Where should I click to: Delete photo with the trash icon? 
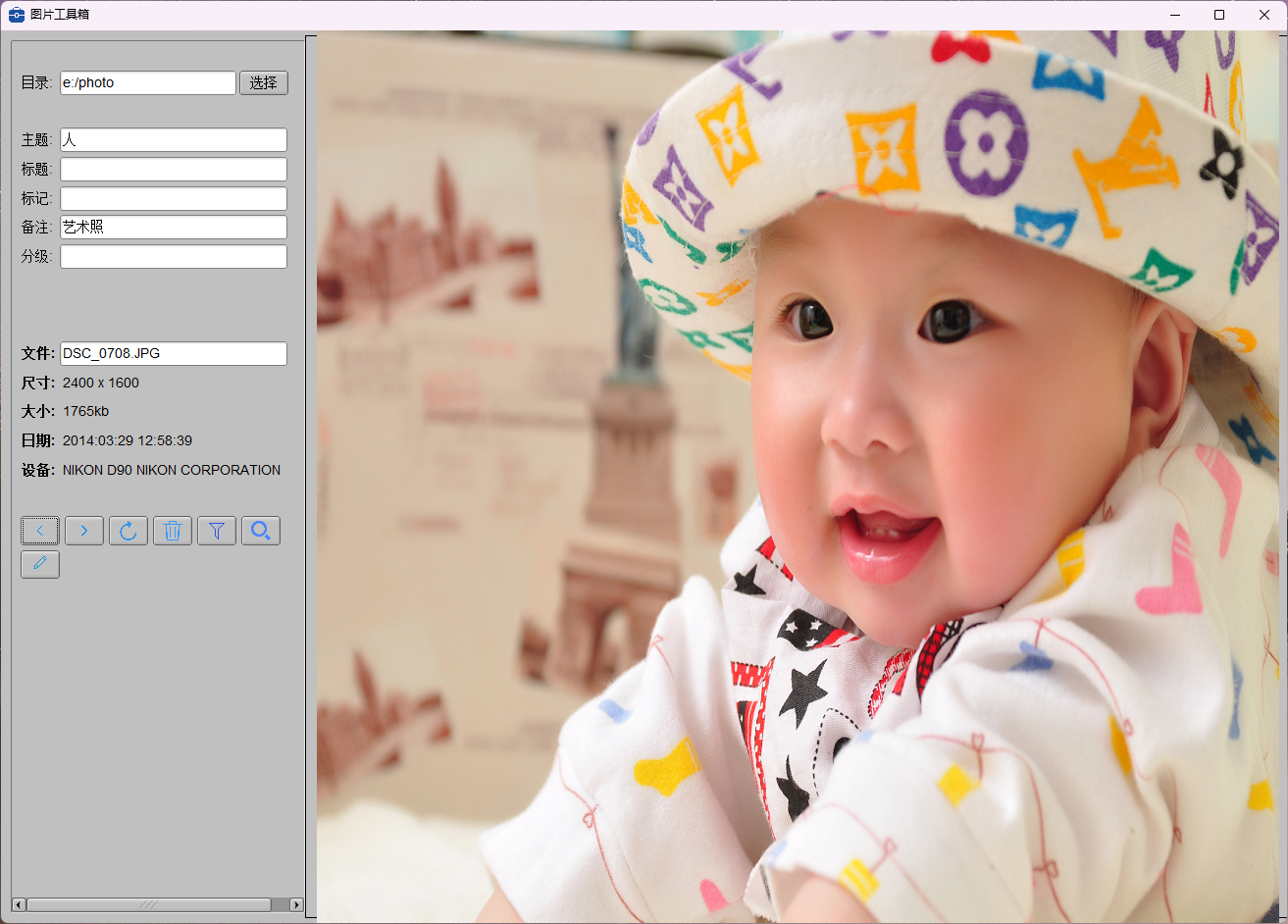click(x=173, y=531)
